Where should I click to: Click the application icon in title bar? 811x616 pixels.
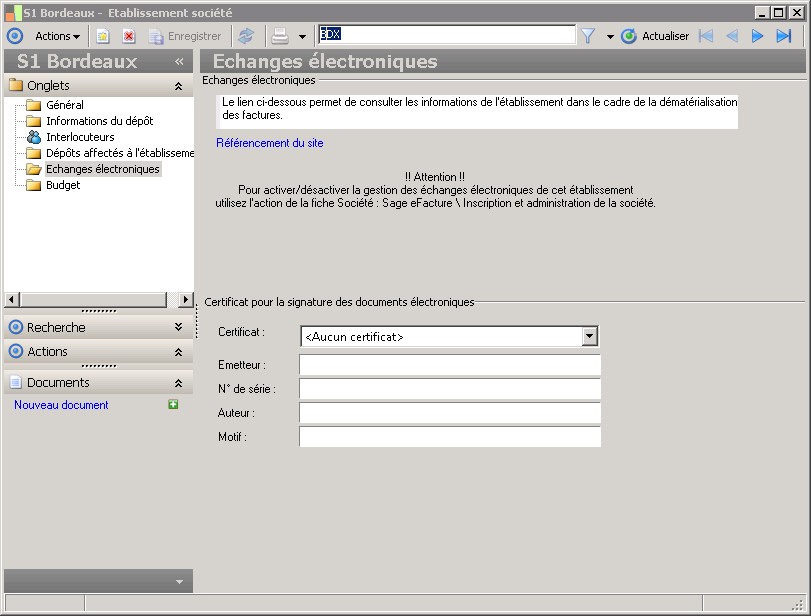tap(13, 13)
